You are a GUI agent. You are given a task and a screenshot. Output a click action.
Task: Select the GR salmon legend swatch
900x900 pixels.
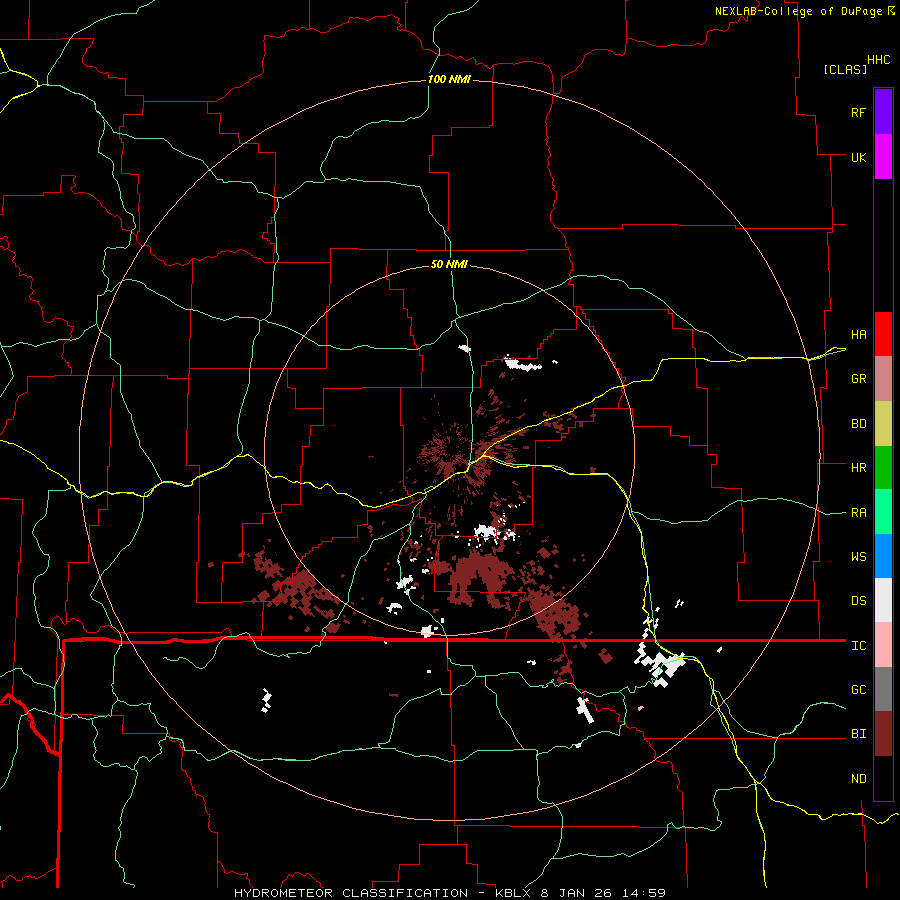883,379
